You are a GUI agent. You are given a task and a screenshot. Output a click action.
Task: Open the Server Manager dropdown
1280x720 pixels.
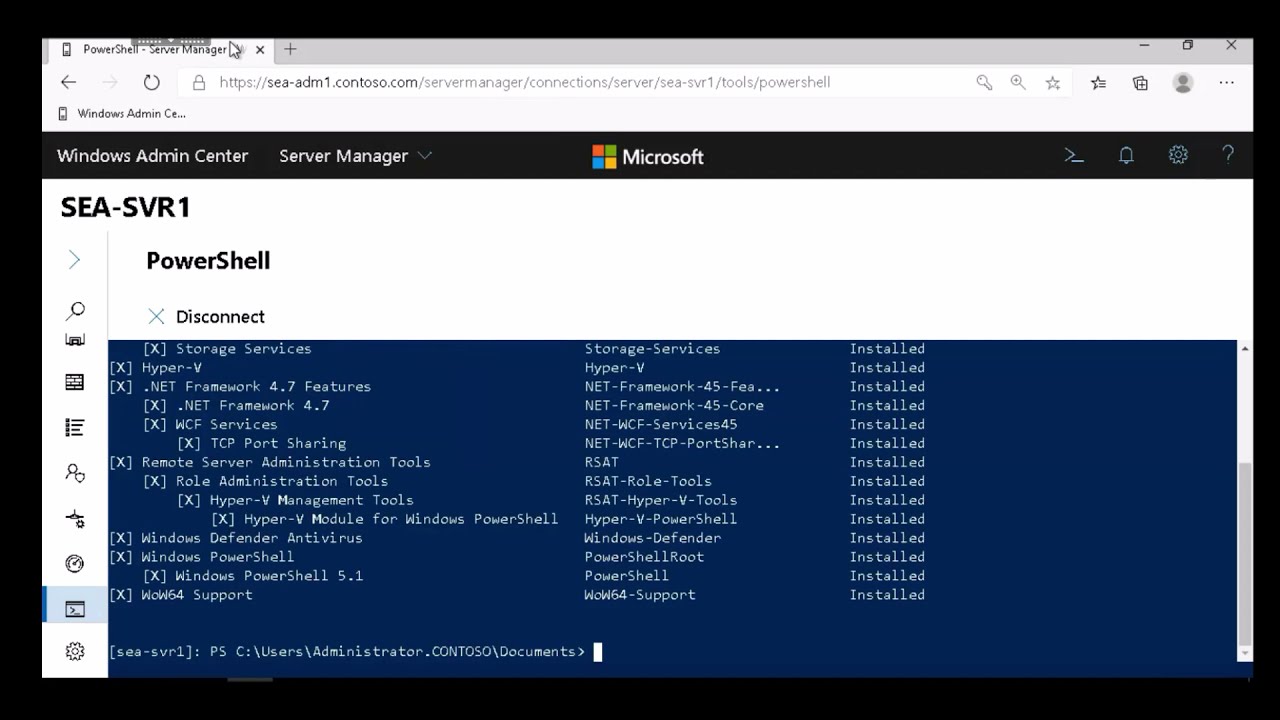tap(355, 156)
